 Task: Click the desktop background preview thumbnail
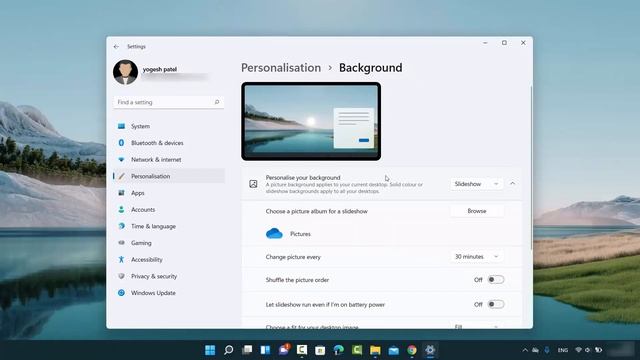point(311,121)
